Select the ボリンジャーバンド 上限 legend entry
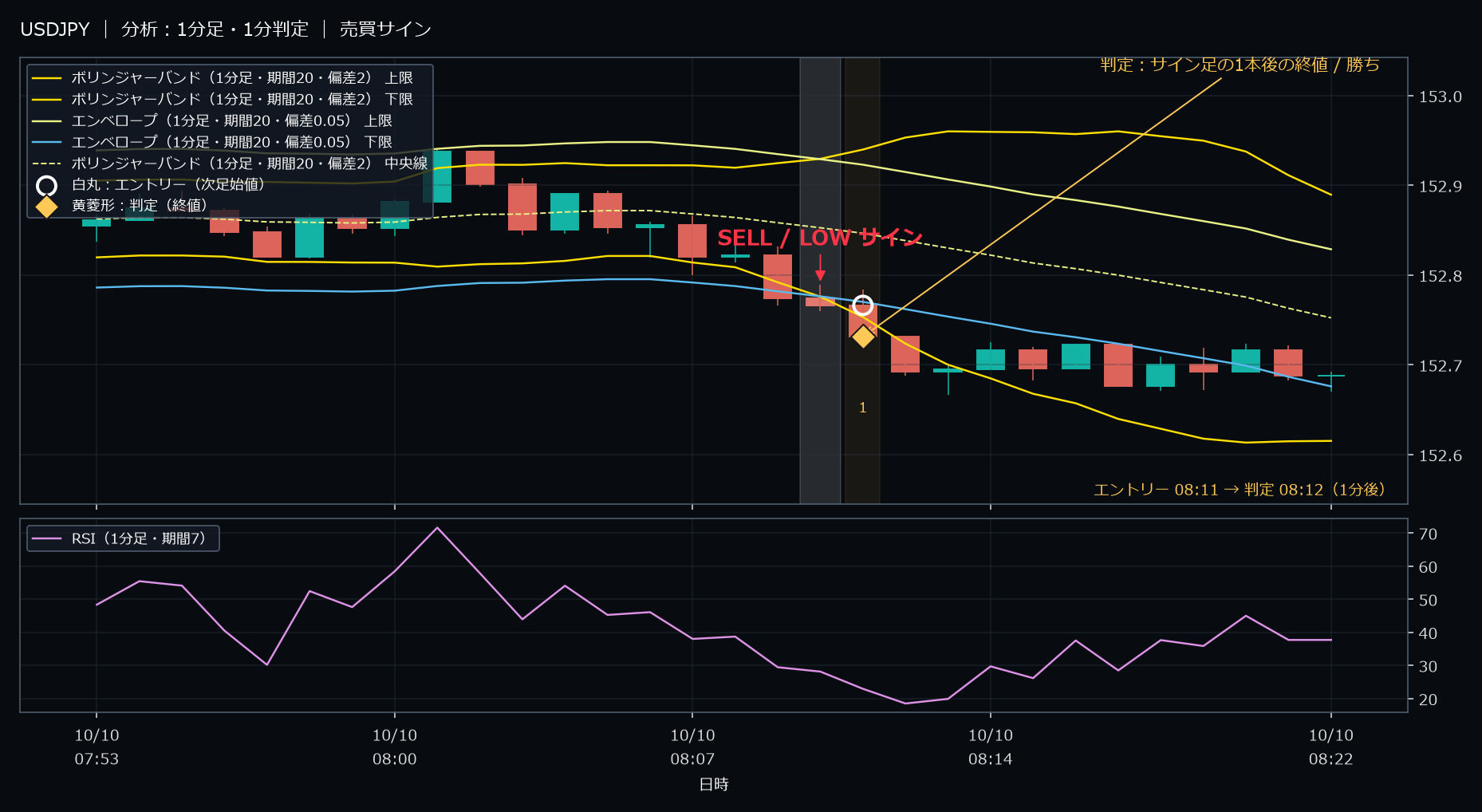The width and height of the screenshot is (1482, 812). pos(222,77)
